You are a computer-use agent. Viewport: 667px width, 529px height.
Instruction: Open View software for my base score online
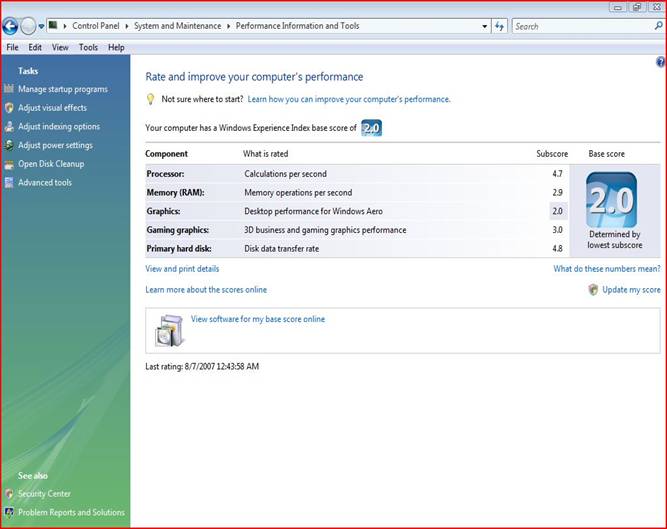tap(258, 319)
